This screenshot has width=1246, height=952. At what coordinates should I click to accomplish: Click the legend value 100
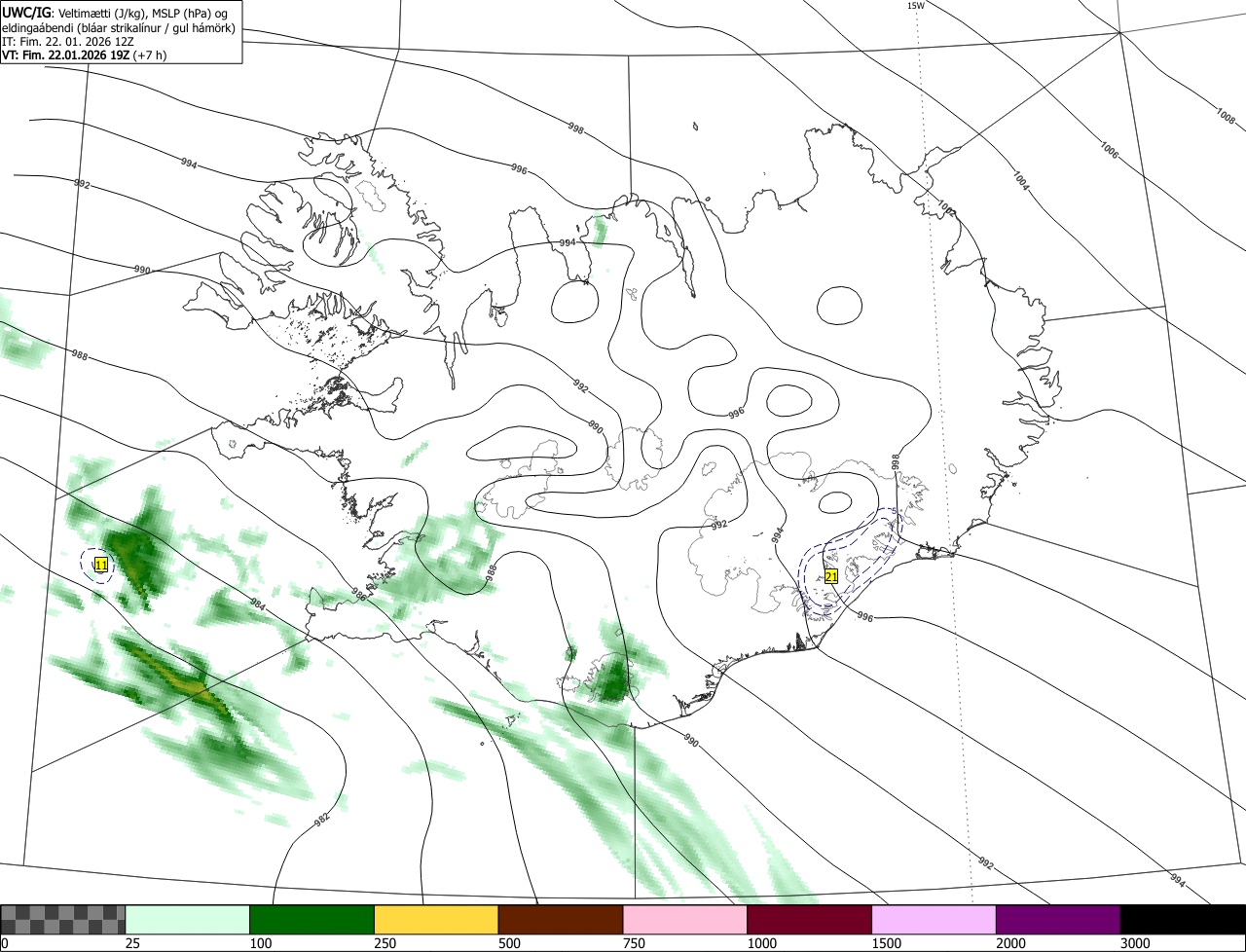click(262, 943)
